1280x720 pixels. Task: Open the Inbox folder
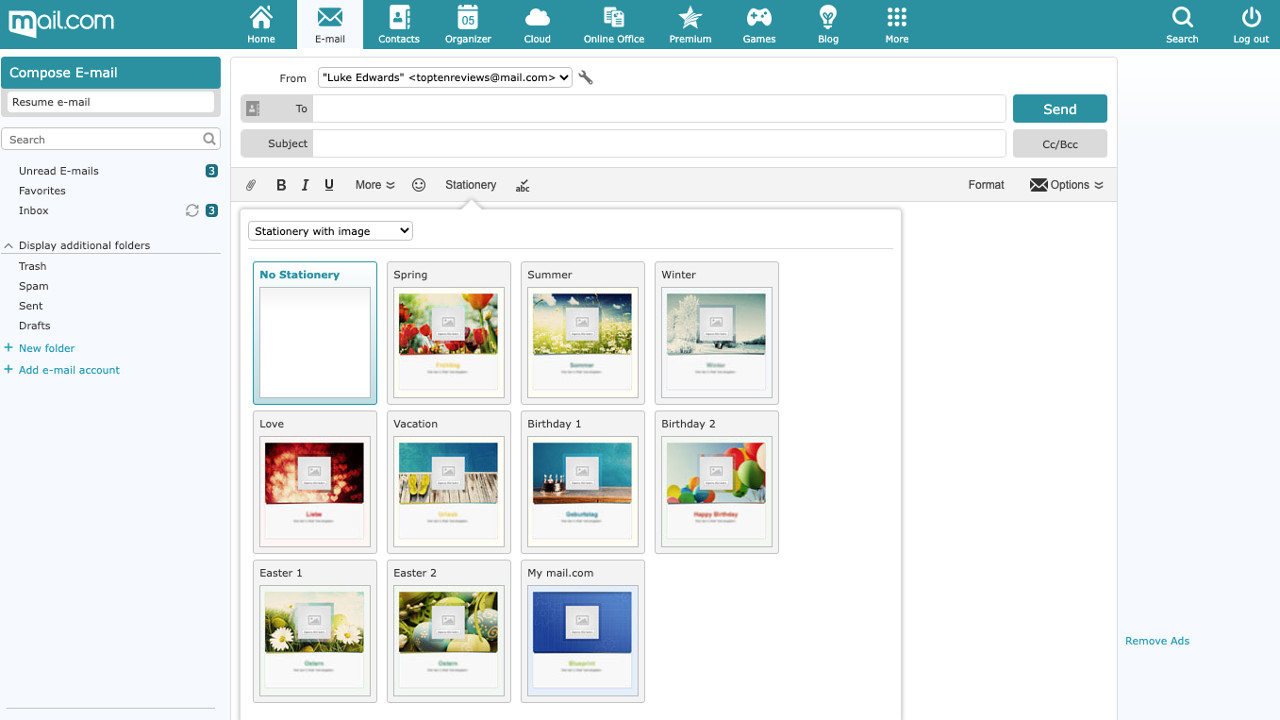34,211
